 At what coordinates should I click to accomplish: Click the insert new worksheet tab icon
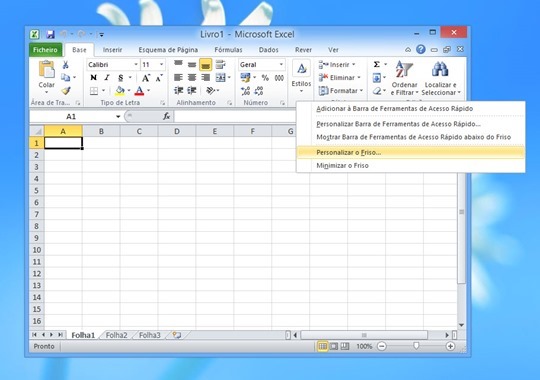[177, 335]
